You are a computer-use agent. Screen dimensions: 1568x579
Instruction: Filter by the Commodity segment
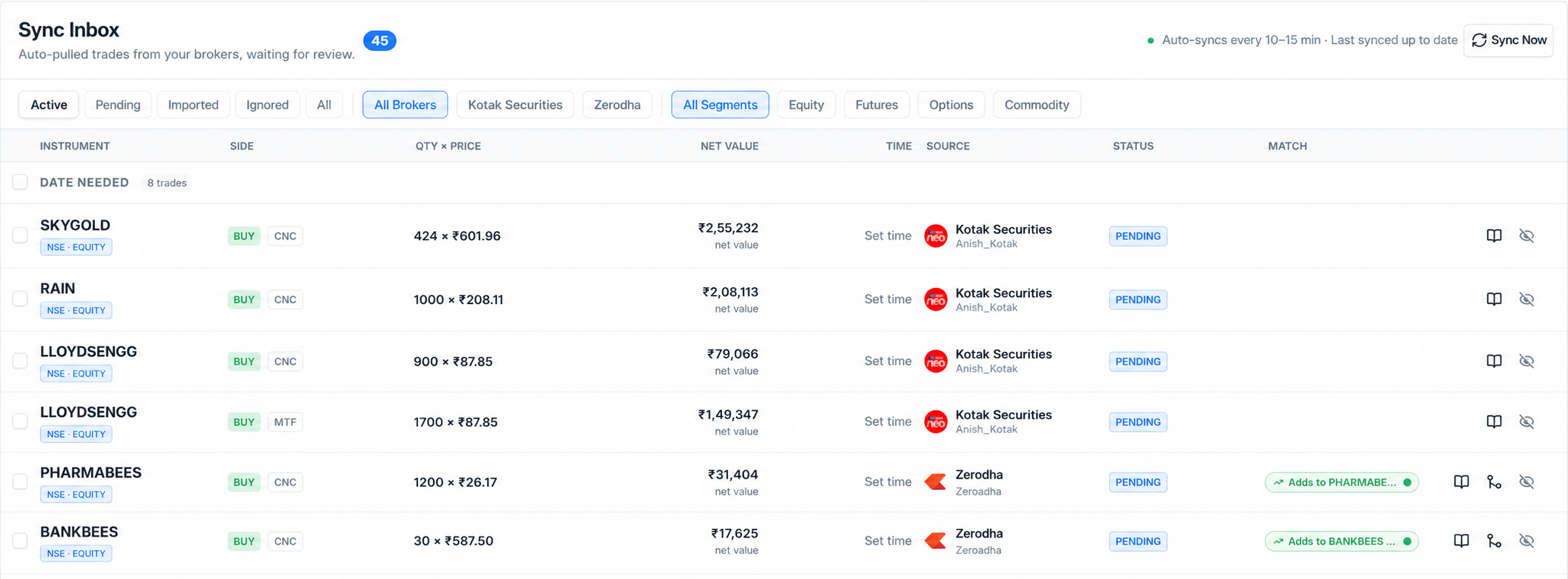(1037, 105)
